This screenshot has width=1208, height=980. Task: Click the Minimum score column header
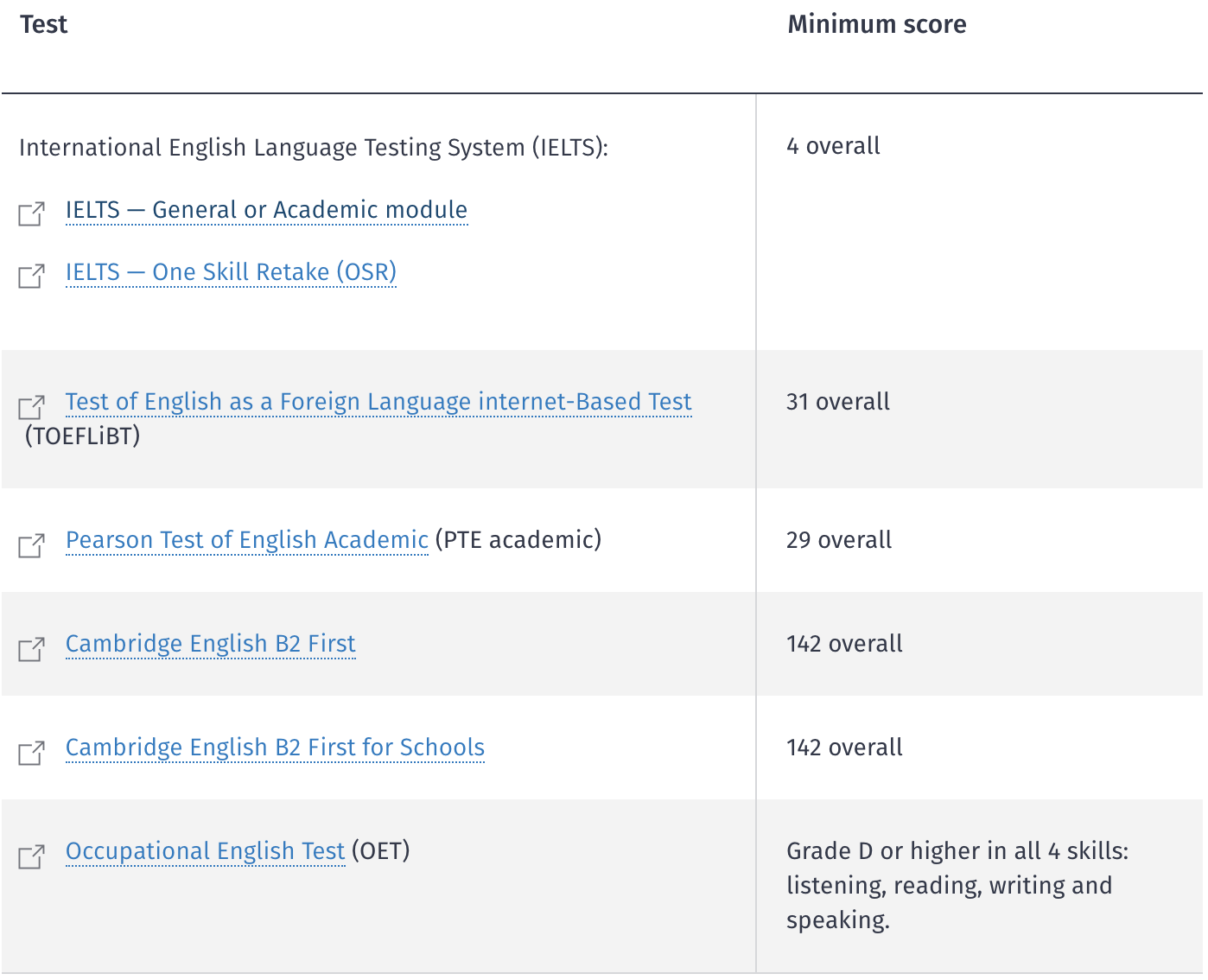[x=876, y=24]
